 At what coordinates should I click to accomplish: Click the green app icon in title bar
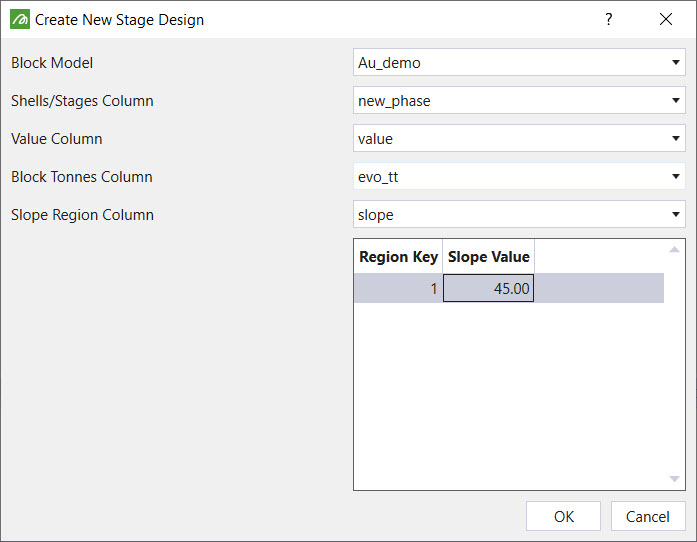[19, 19]
